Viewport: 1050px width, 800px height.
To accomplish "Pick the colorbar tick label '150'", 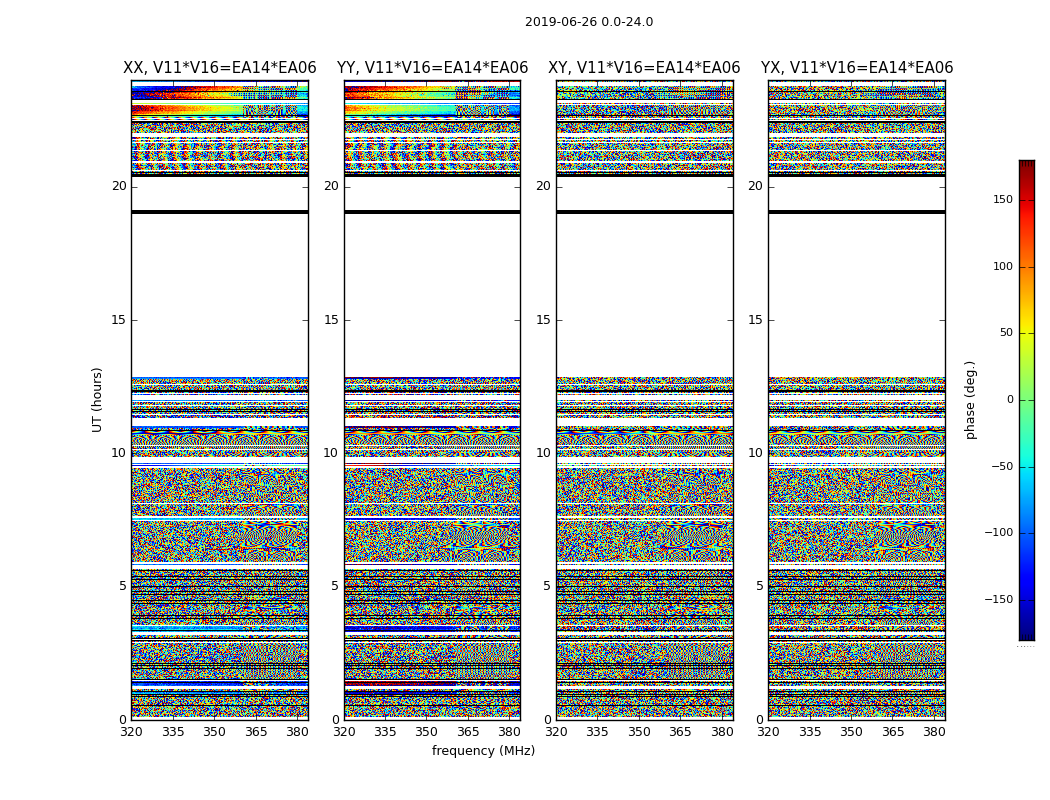I will (1002, 199).
